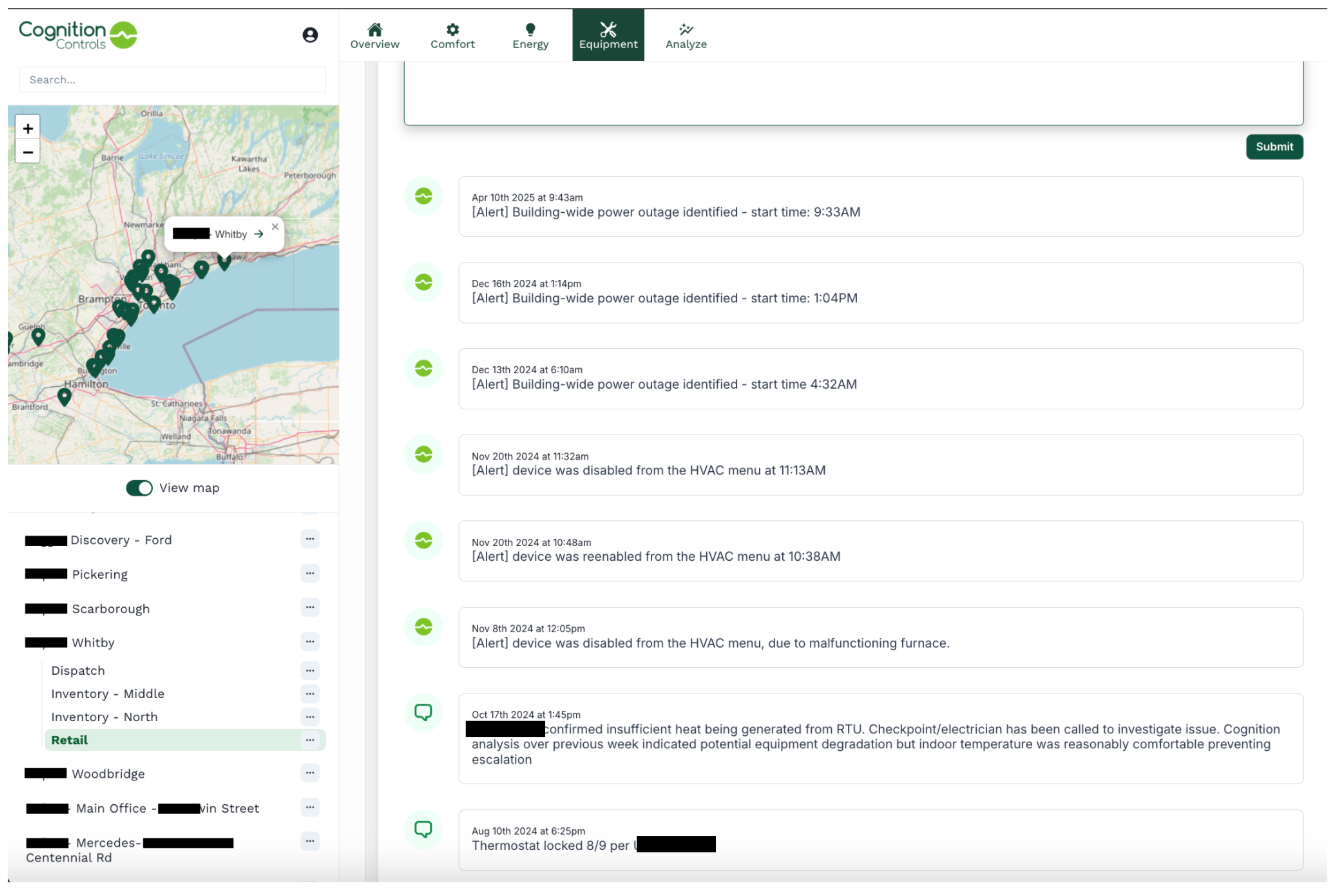This screenshot has width=1340, height=894.
Task: Click the Search input field
Action: click(172, 80)
